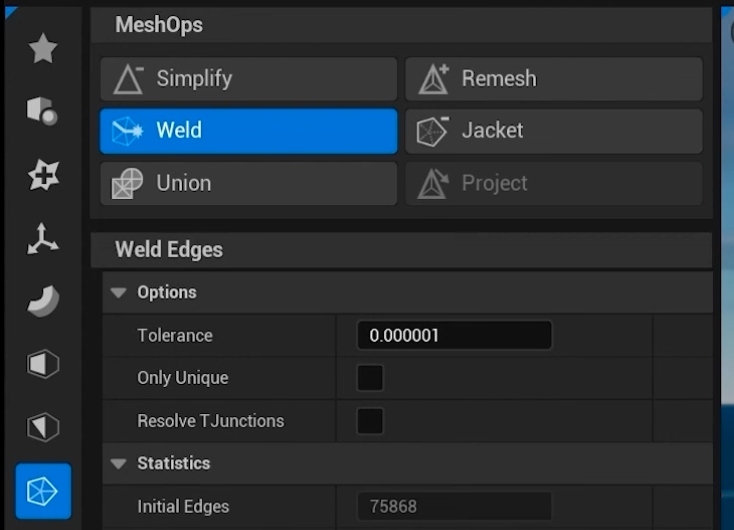Click the highlighted polygon mesh sidebar icon
The width and height of the screenshot is (734, 530).
click(x=43, y=491)
